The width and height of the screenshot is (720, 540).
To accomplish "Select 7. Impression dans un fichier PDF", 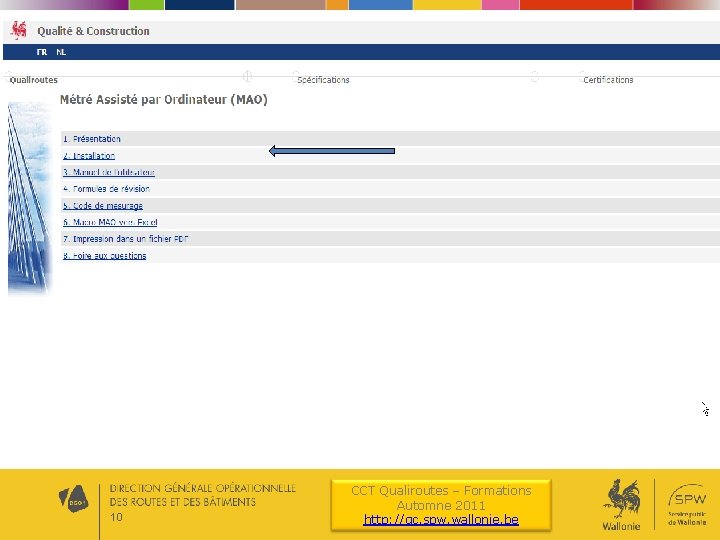I will [126, 239].
